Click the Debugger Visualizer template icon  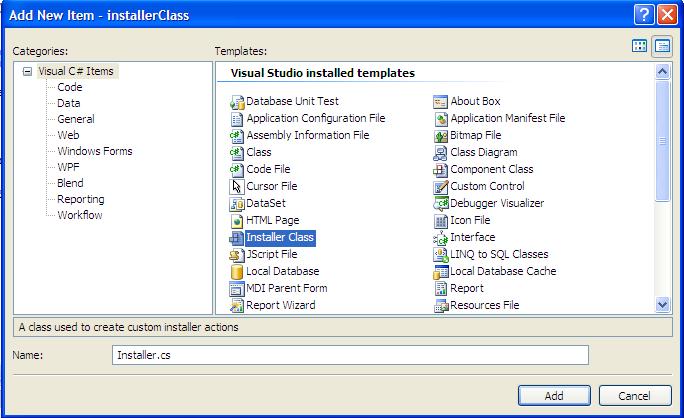441,204
